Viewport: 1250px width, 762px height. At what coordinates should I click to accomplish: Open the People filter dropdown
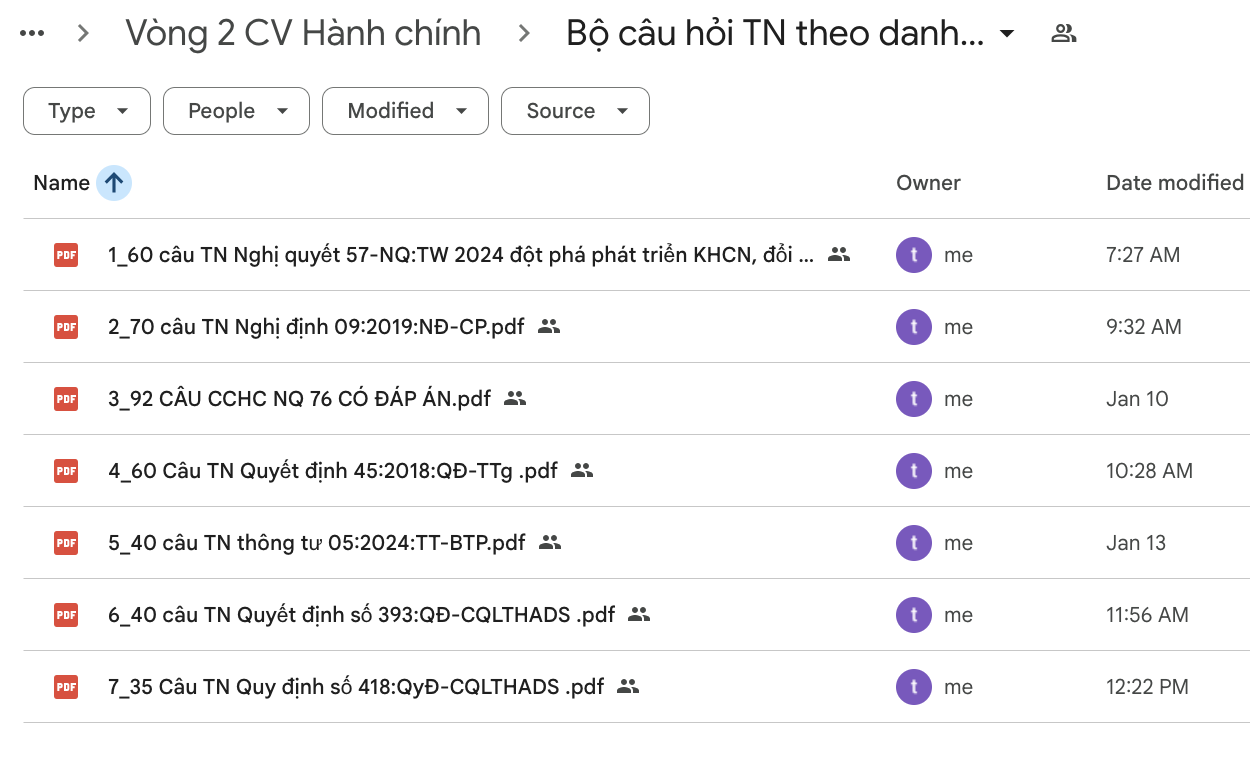coord(236,111)
